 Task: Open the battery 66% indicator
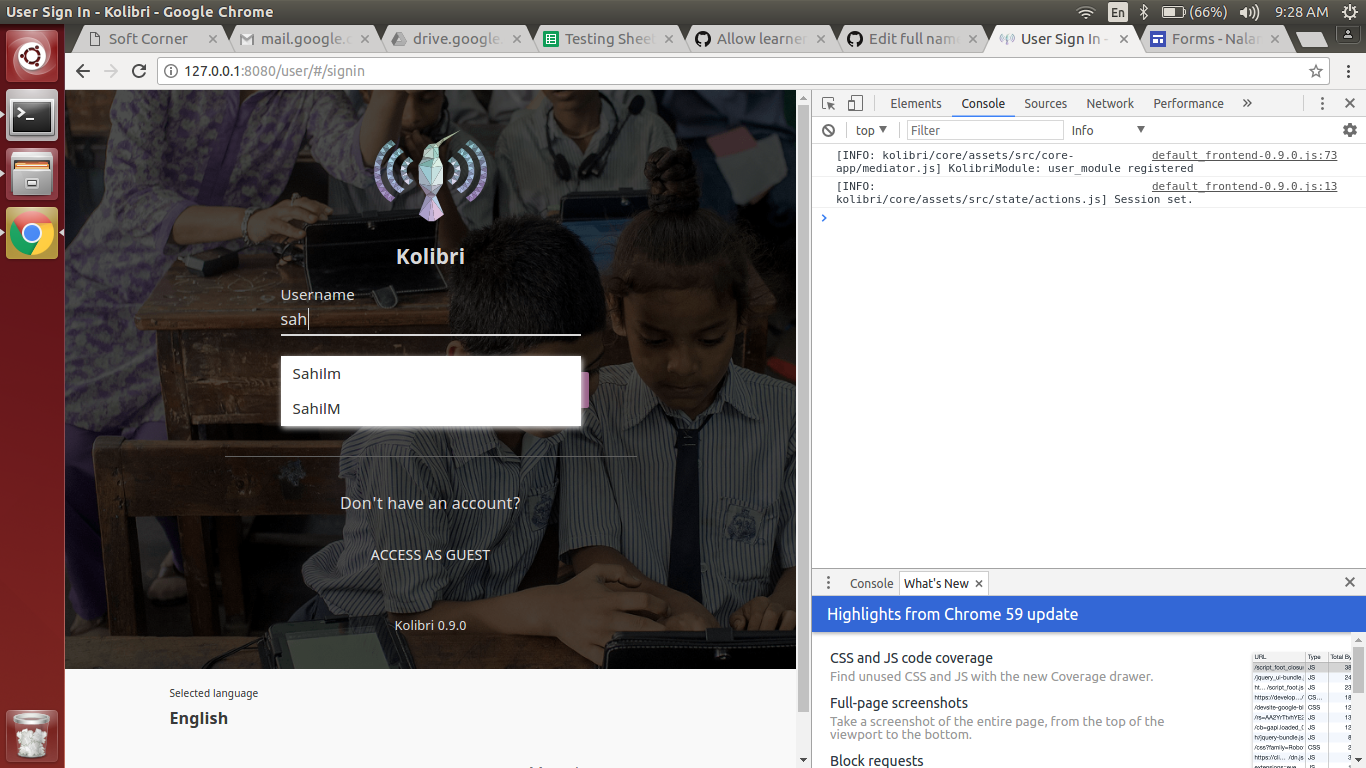pos(1195,12)
